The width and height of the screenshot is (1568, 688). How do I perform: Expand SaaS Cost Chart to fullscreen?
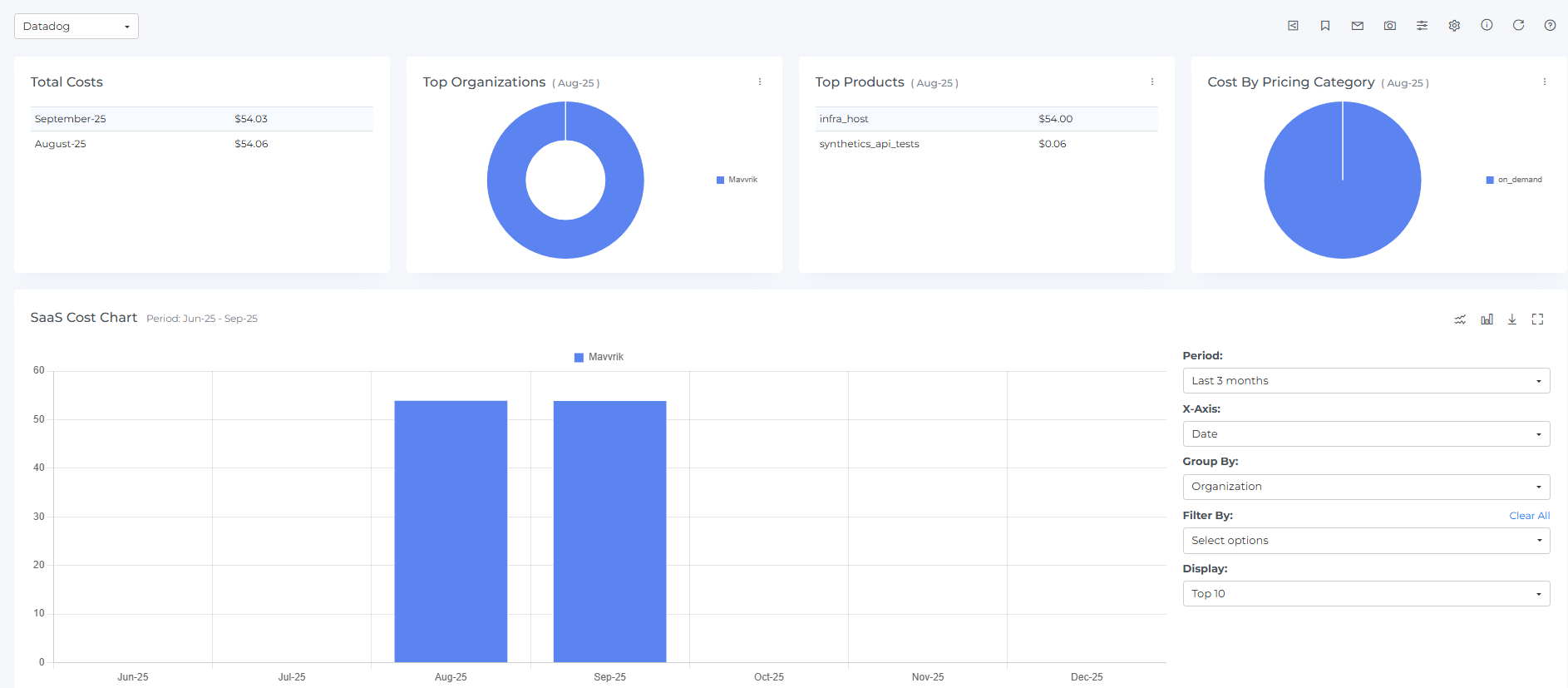(1537, 319)
